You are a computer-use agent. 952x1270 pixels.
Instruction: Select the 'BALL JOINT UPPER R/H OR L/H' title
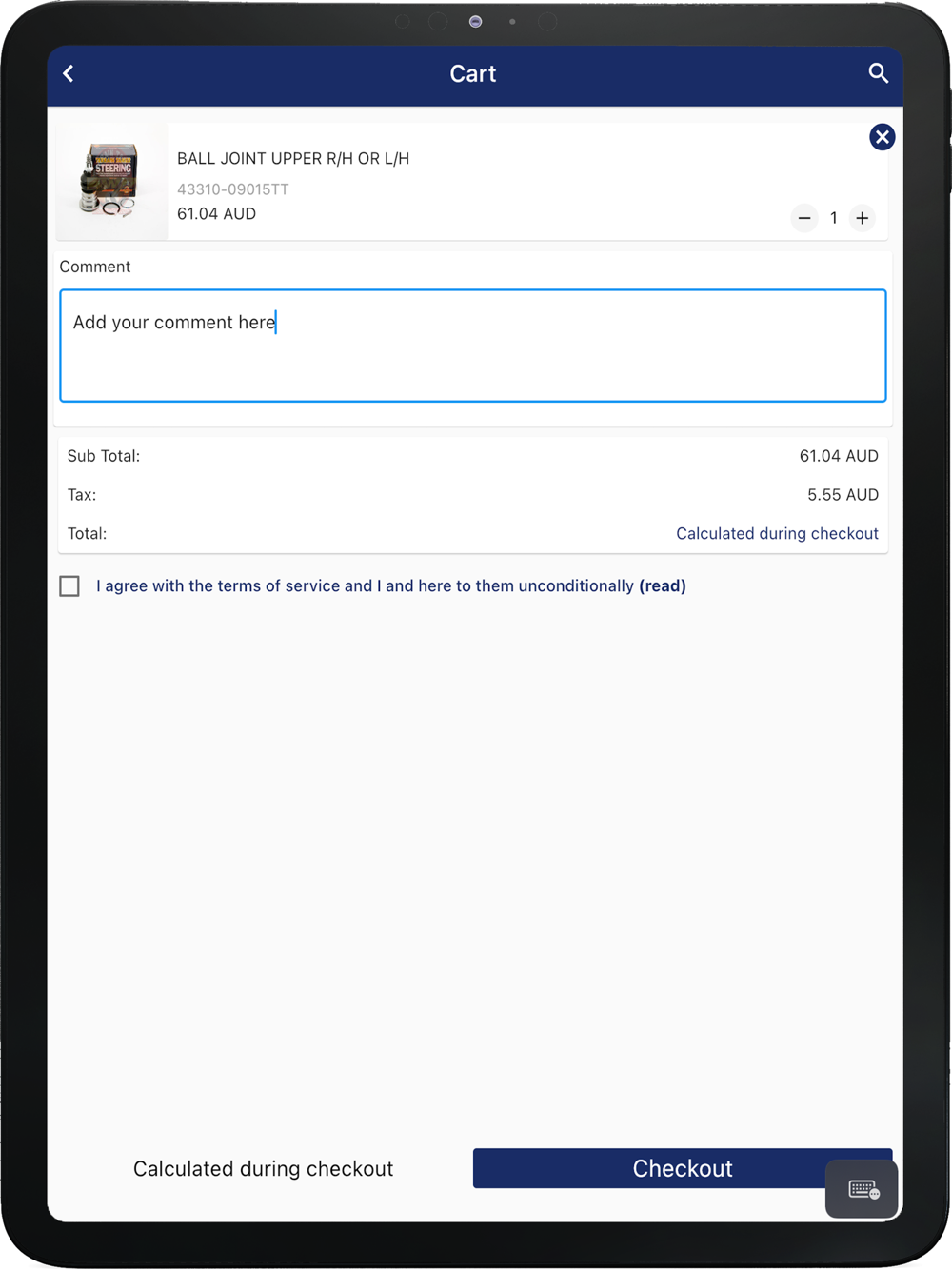[x=293, y=158]
